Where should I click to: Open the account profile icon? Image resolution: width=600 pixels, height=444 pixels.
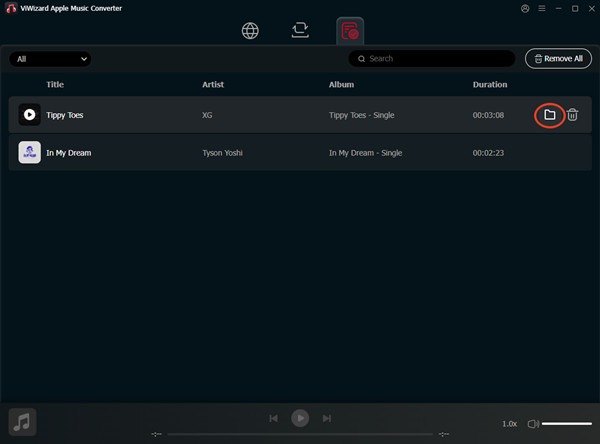(x=525, y=8)
